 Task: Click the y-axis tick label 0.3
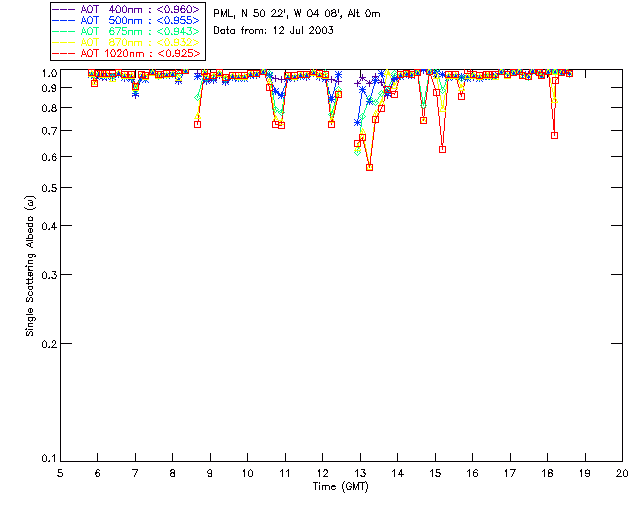49,275
